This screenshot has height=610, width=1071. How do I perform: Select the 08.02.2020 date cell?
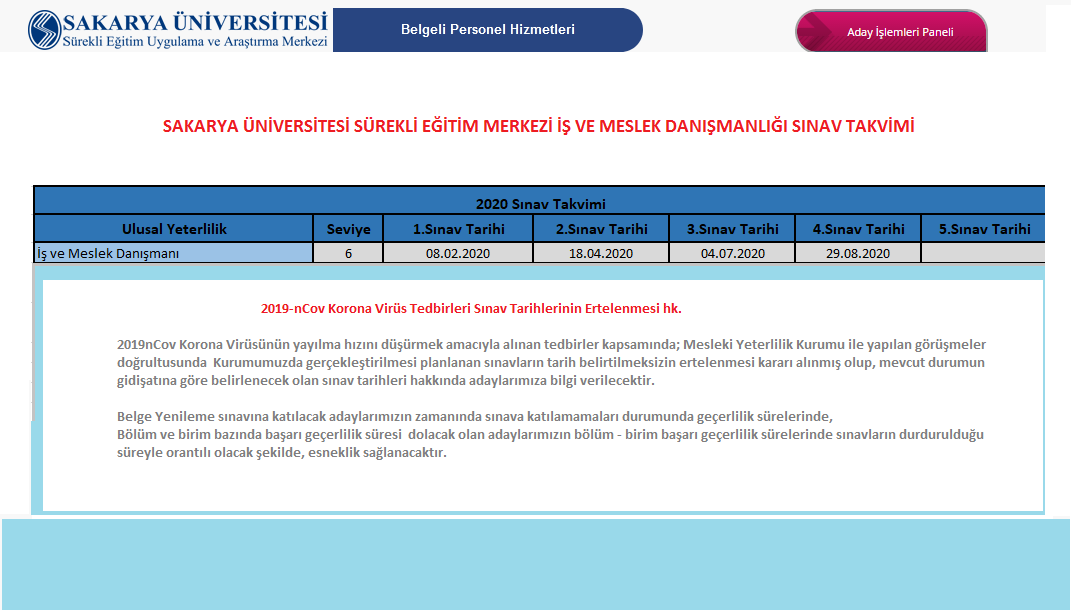458,253
